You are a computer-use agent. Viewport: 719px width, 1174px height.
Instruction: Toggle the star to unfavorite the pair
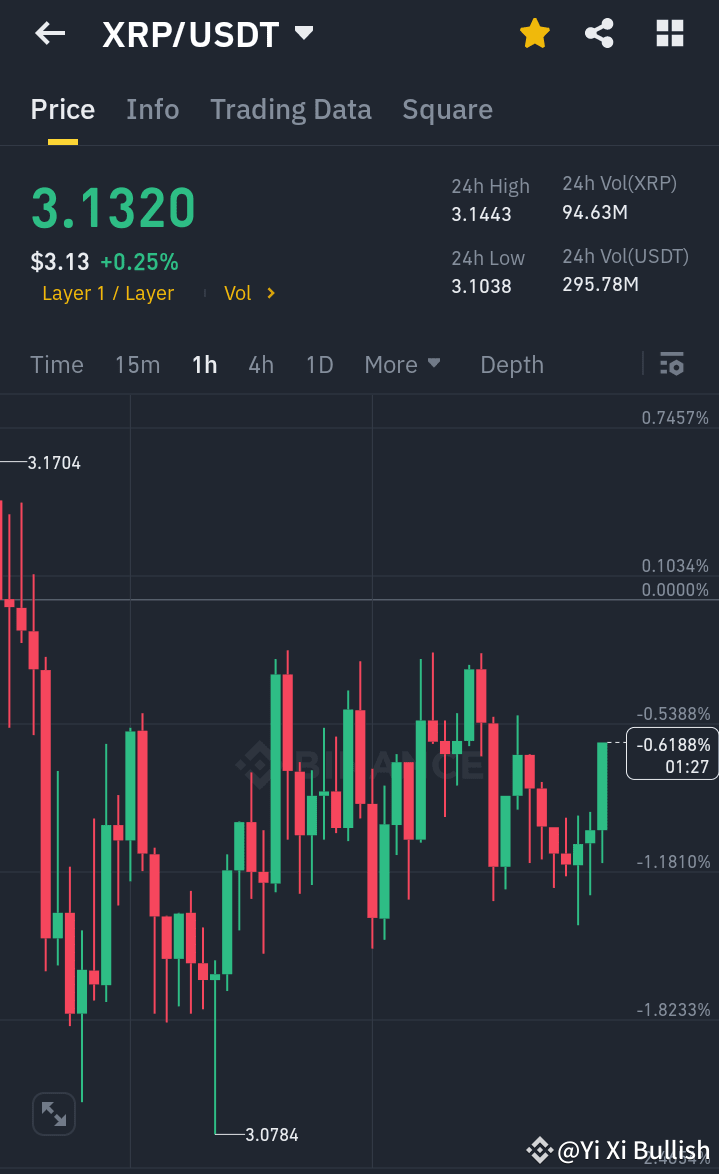click(535, 33)
